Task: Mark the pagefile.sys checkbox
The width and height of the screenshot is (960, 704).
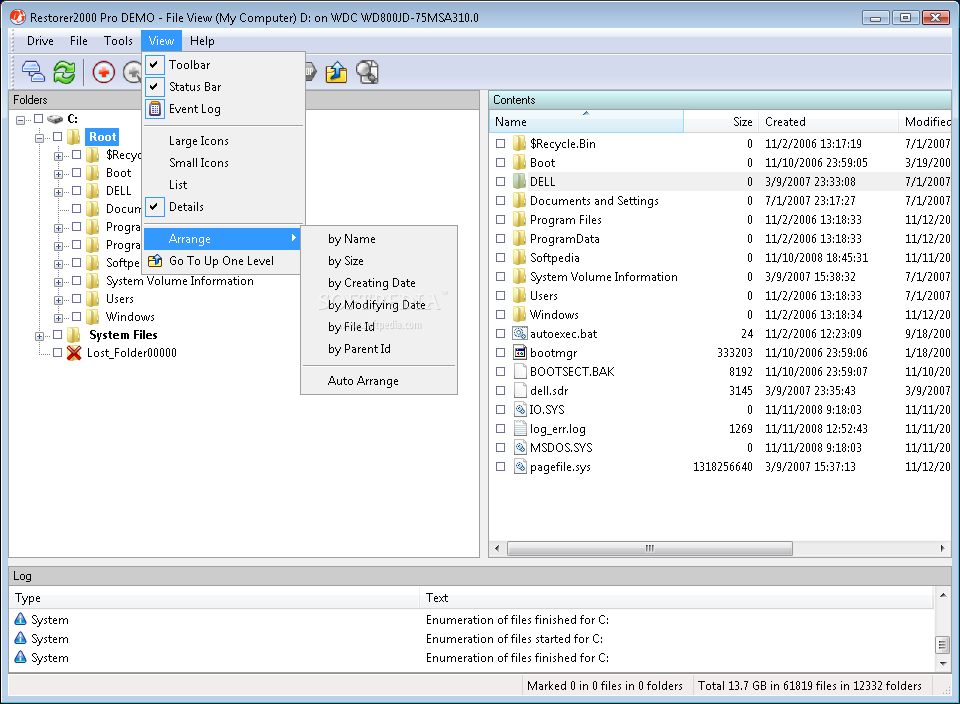Action: click(x=500, y=466)
